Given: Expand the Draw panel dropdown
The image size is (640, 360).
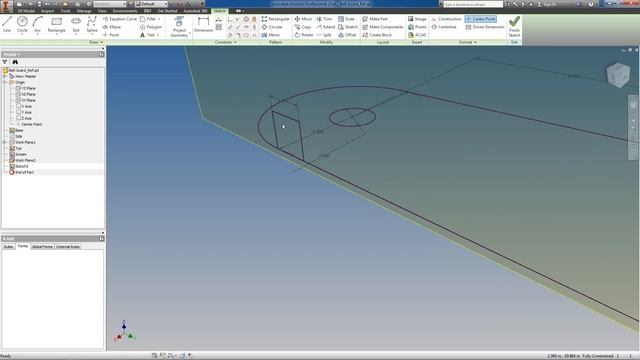Looking at the screenshot, I should [96, 42].
